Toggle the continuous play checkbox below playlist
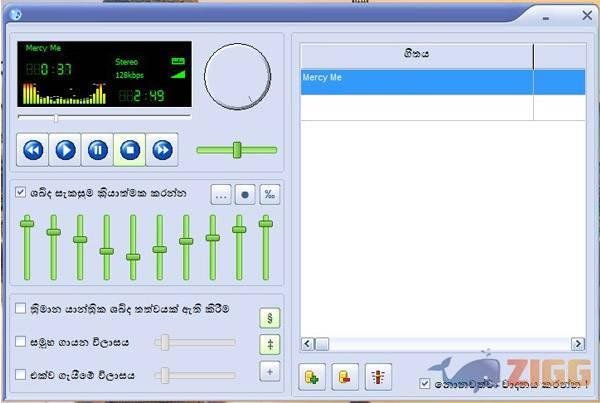Viewport: 600px width, 403px height. point(426,383)
